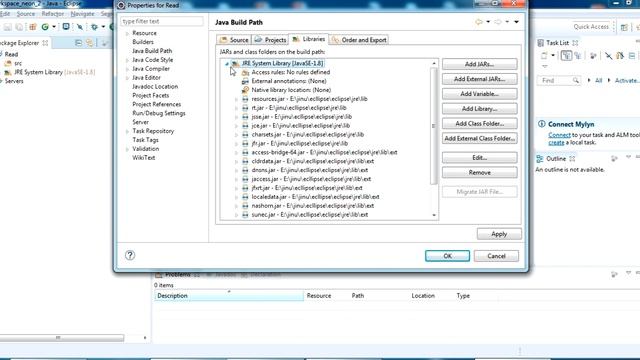The width and height of the screenshot is (640, 360).
Task: Click the create local task link
Action: pyautogui.click(x=556, y=142)
